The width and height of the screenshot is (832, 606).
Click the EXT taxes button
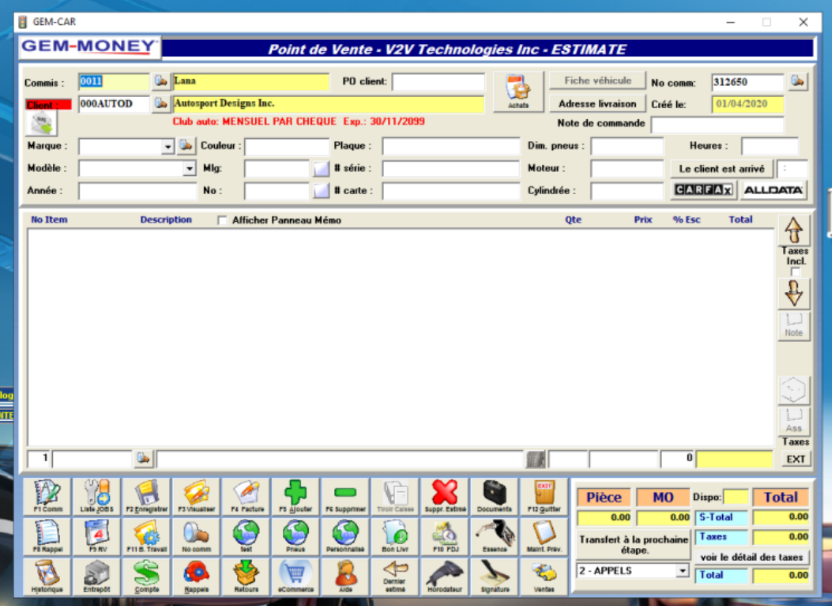click(795, 459)
